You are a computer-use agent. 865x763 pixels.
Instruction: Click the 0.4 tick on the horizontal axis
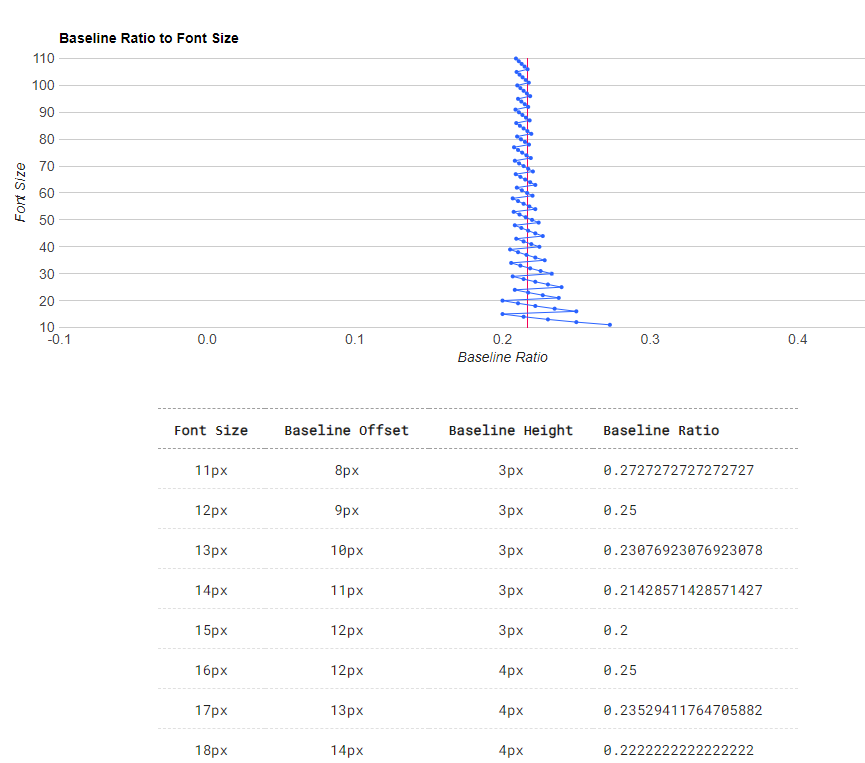[797, 340]
